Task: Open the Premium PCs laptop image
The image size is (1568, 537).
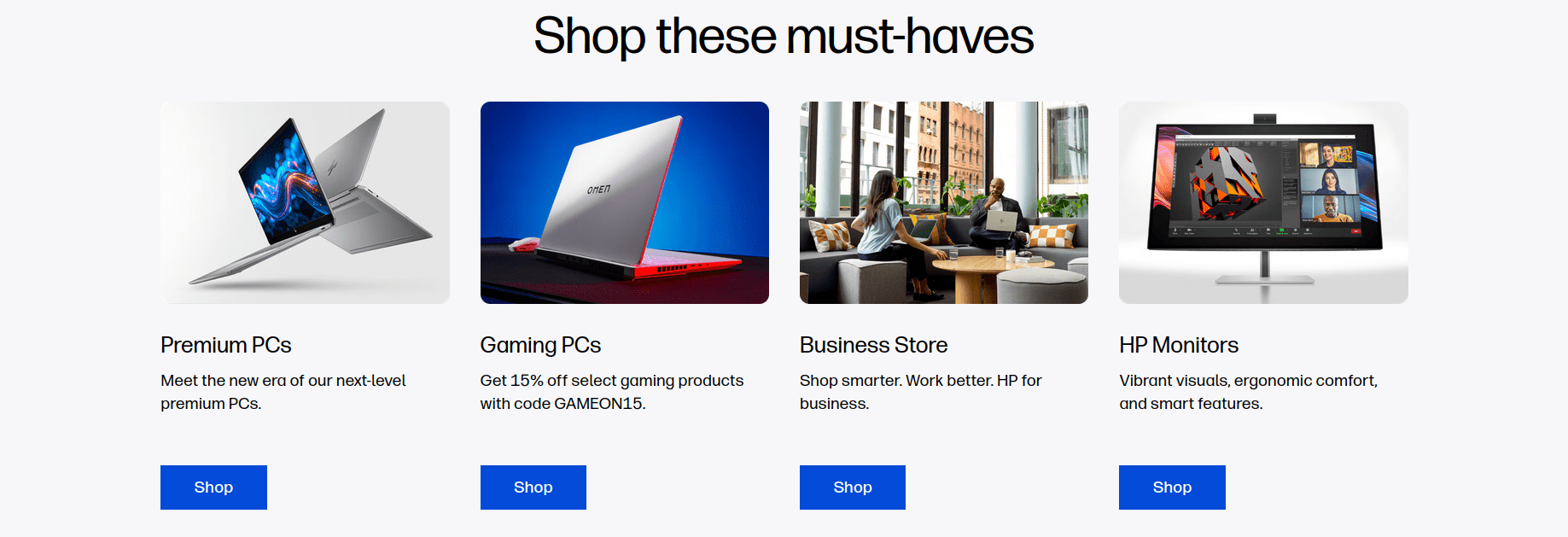Action: (x=305, y=202)
